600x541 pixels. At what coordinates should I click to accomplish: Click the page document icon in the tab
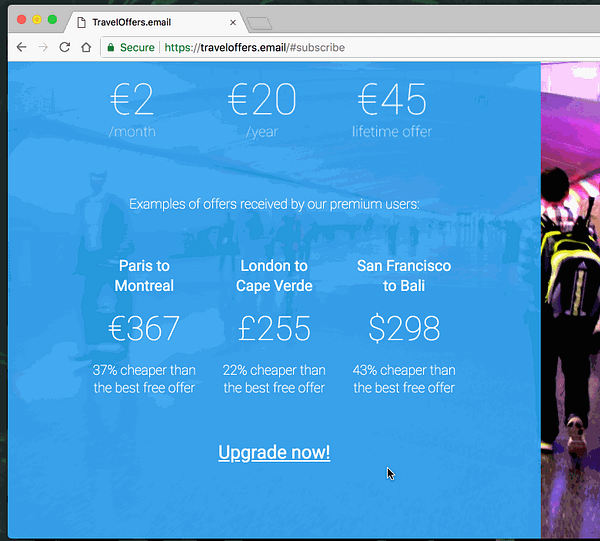click(81, 22)
